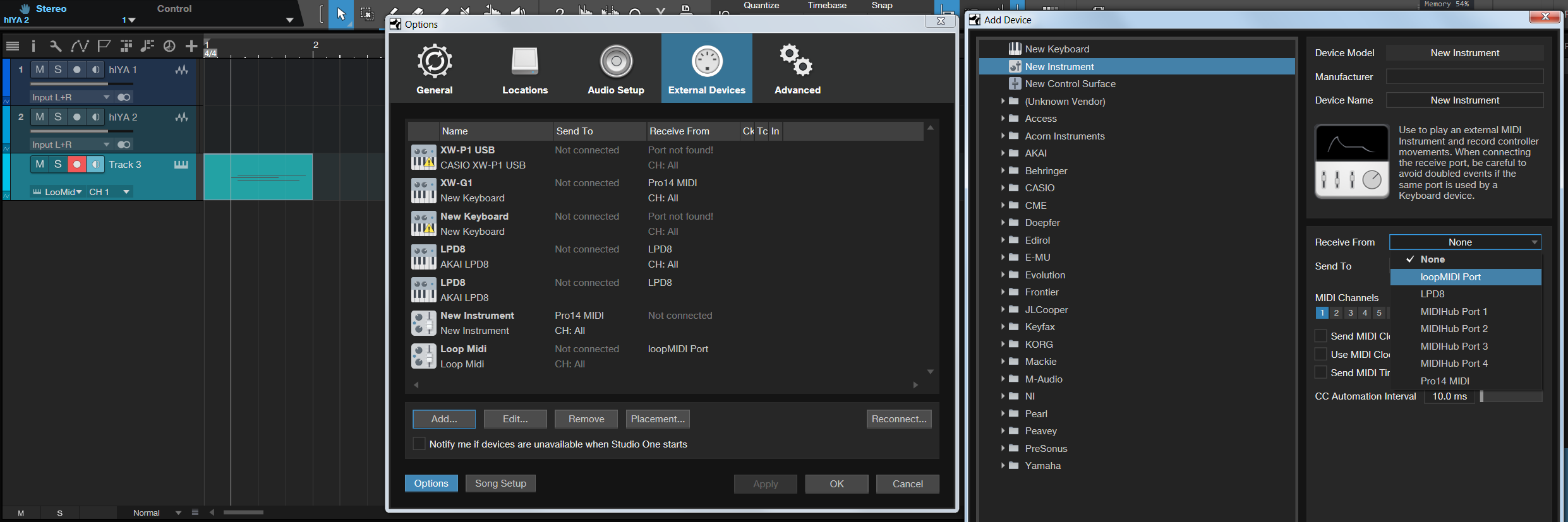Image resolution: width=1568 pixels, height=522 pixels.
Task: Tick the Send MIDI Clock checkbox
Action: [x=1320, y=336]
